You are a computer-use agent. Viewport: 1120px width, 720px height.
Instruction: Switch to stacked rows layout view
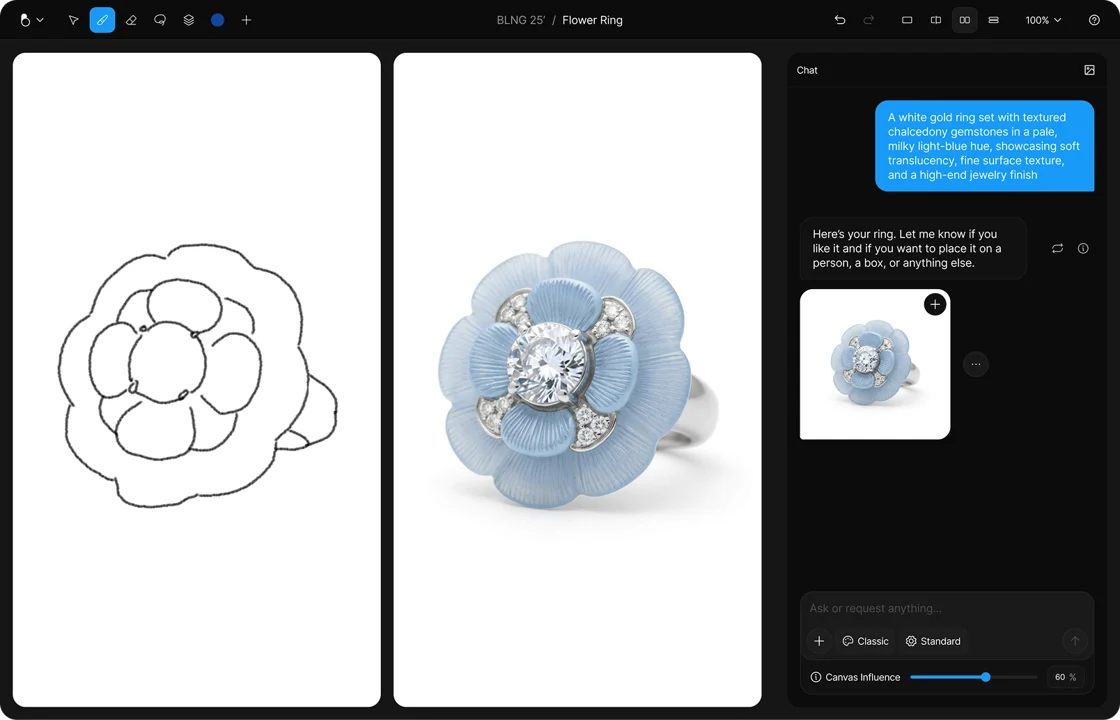[x=994, y=20]
